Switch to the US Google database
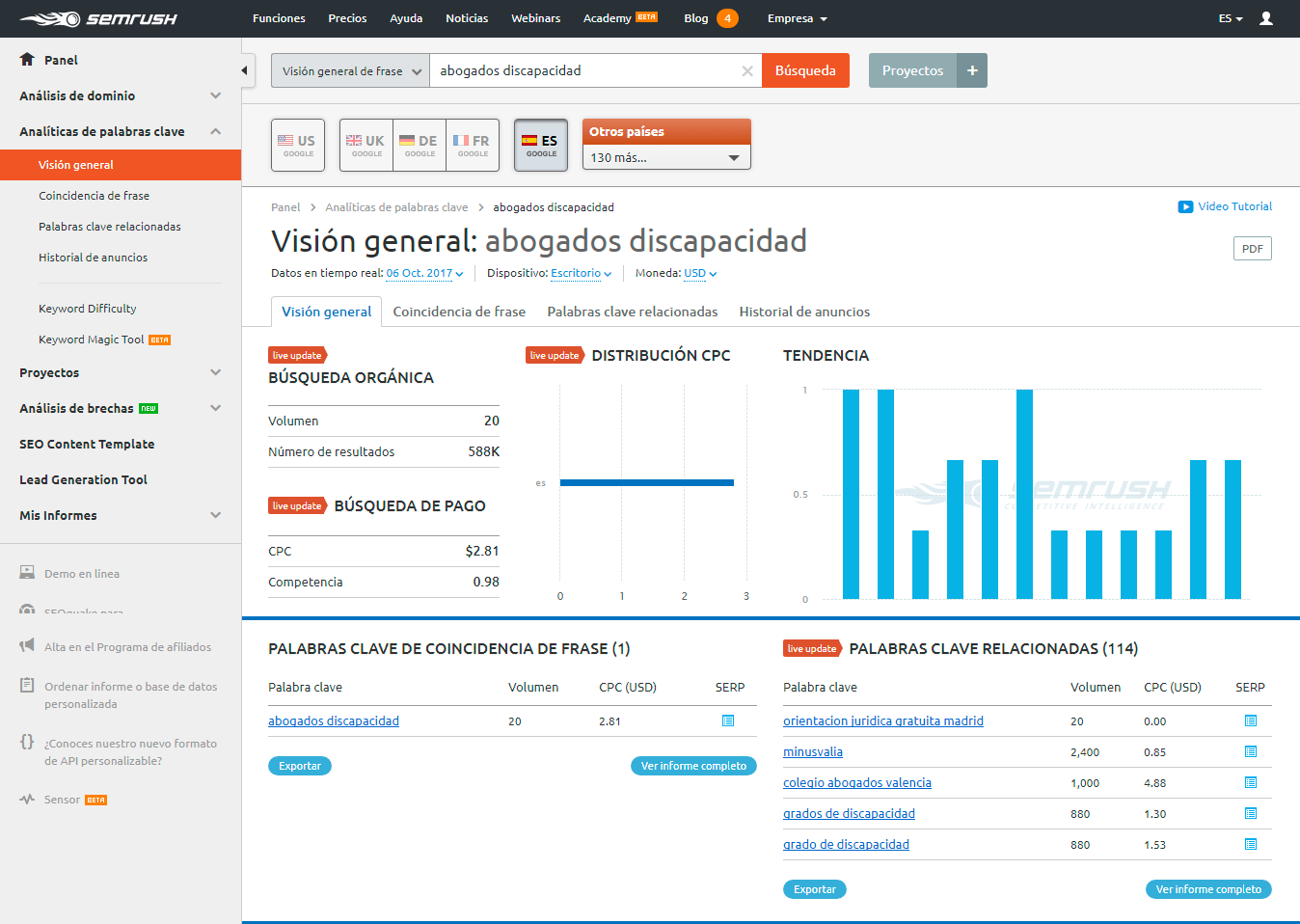The image size is (1300, 924). [297, 145]
